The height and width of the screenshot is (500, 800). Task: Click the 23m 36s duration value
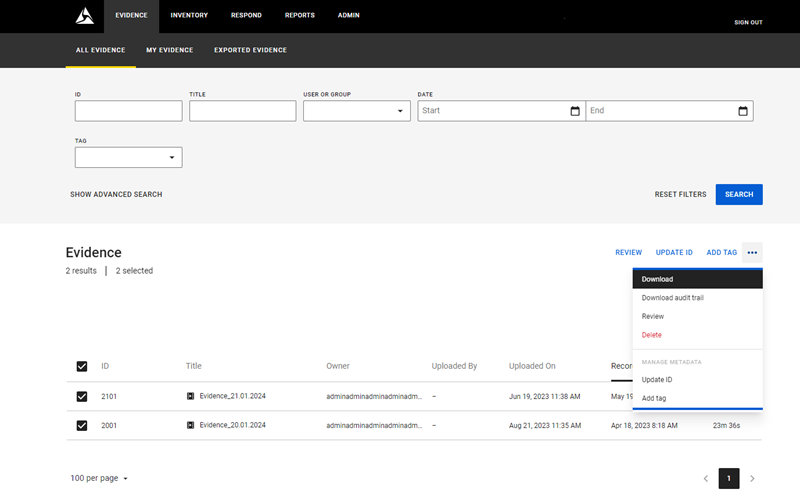(727, 426)
